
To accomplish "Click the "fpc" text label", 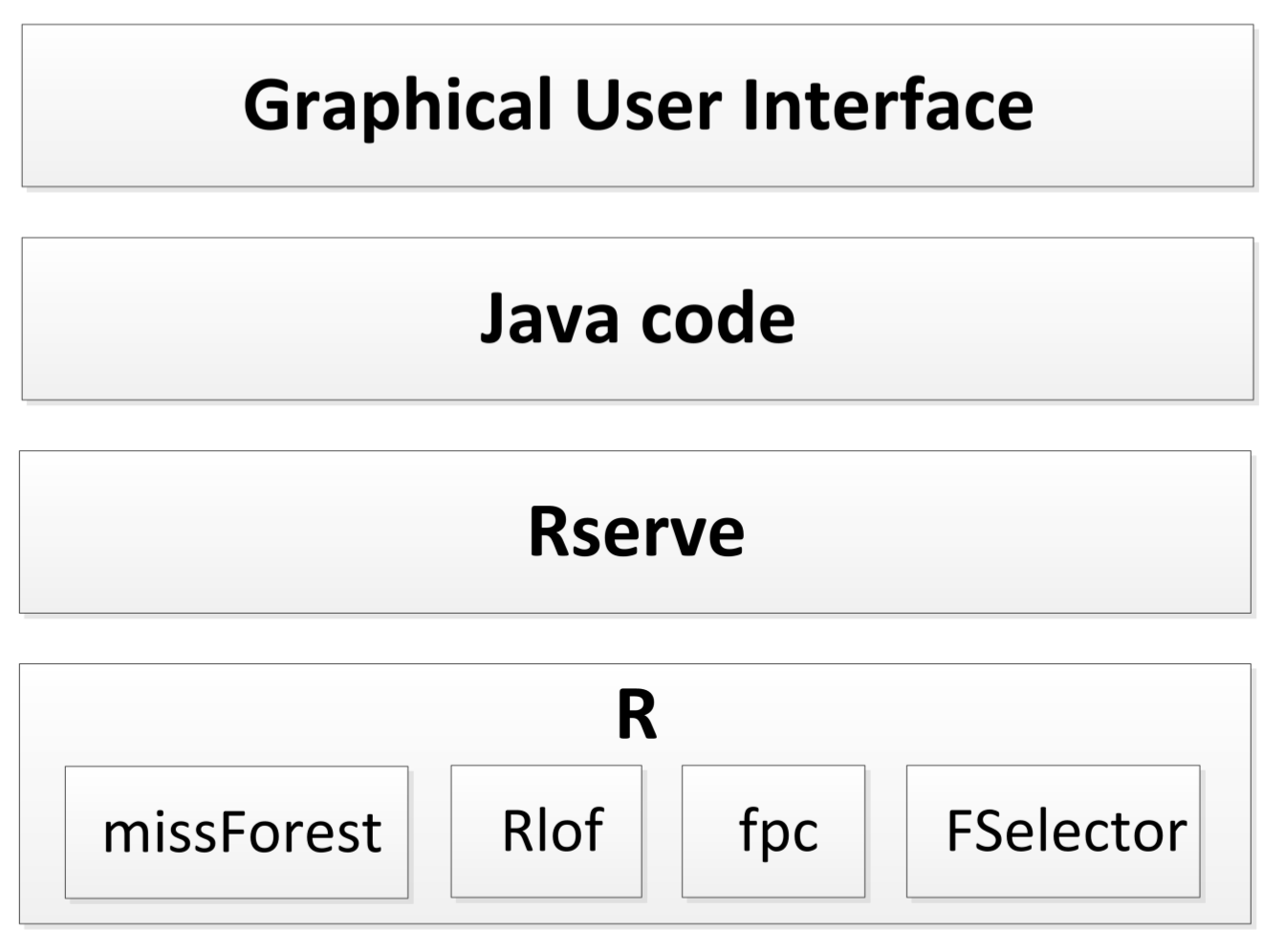I will click(778, 831).
